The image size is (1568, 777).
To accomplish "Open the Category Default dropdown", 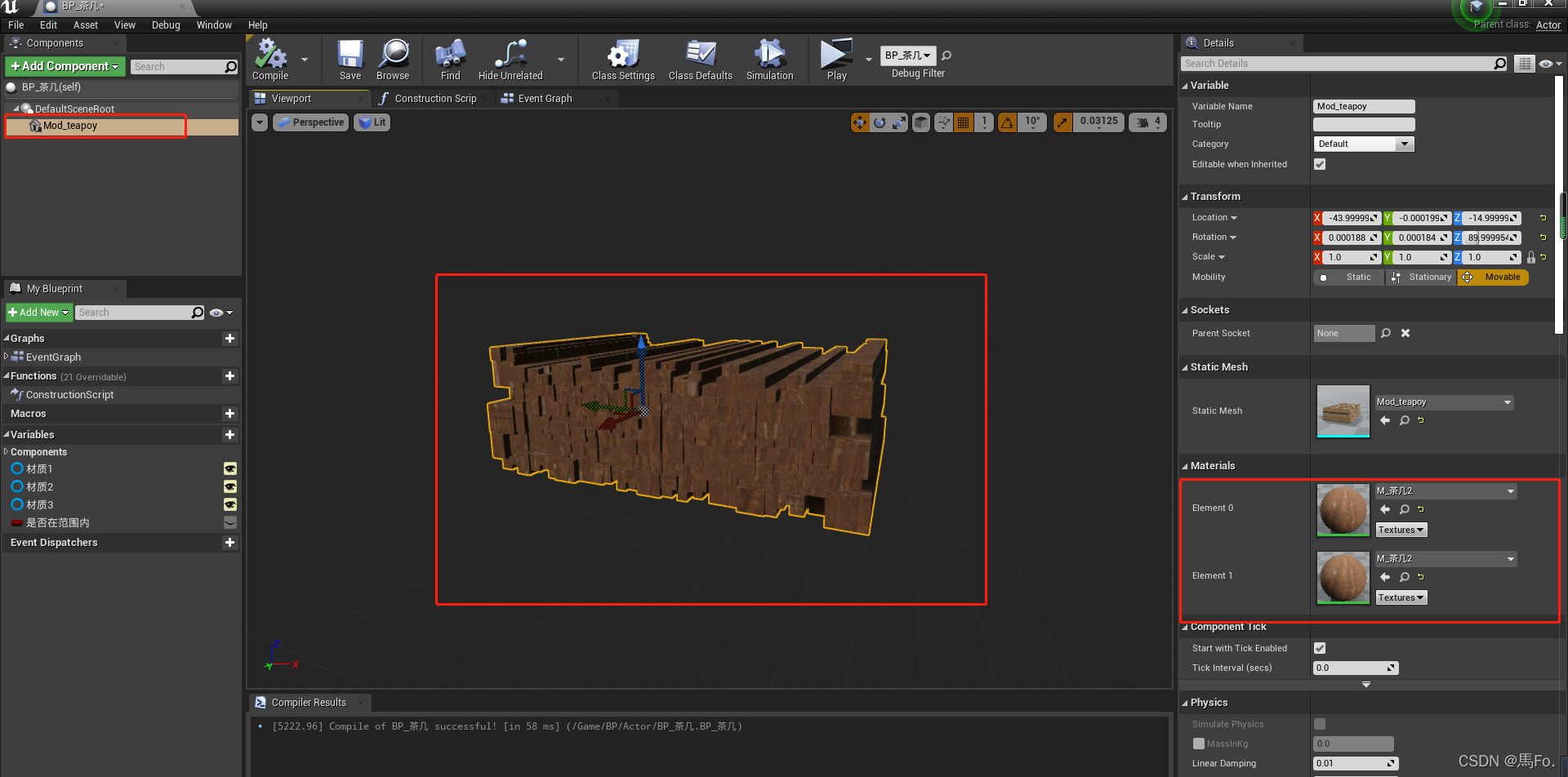I will point(1363,144).
